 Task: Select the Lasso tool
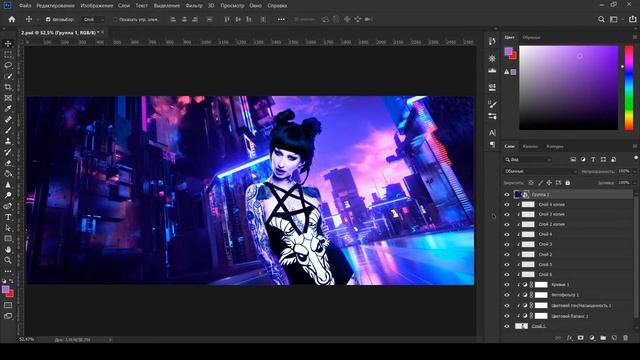(8, 65)
